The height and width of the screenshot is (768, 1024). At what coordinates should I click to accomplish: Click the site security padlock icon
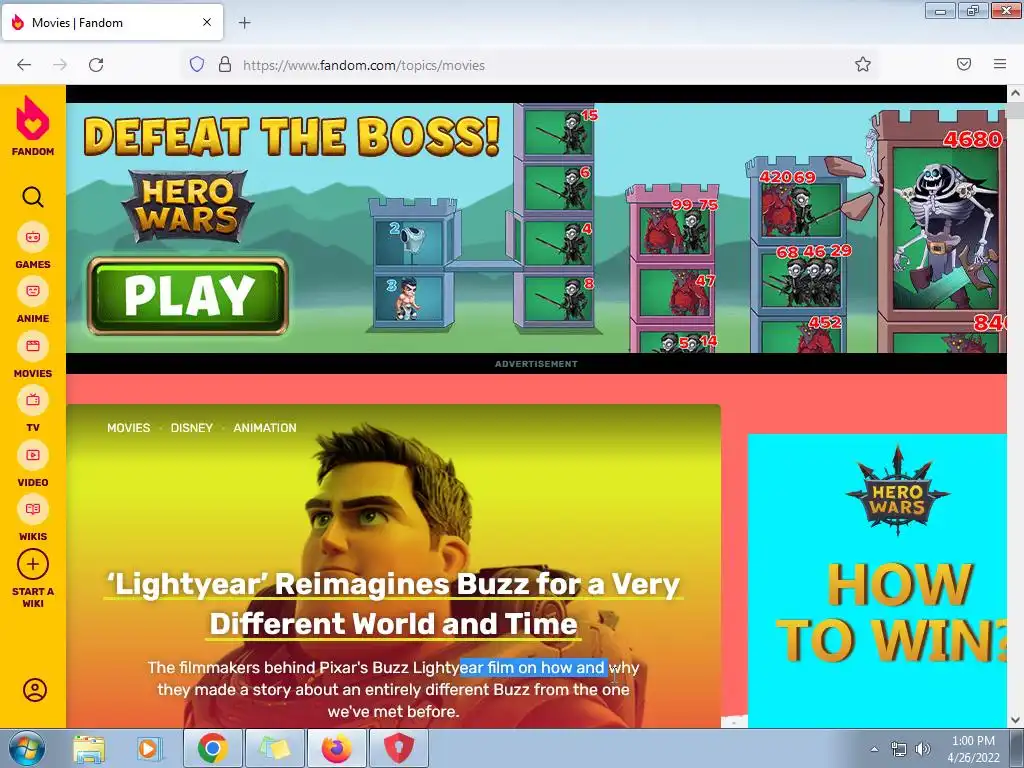point(225,64)
